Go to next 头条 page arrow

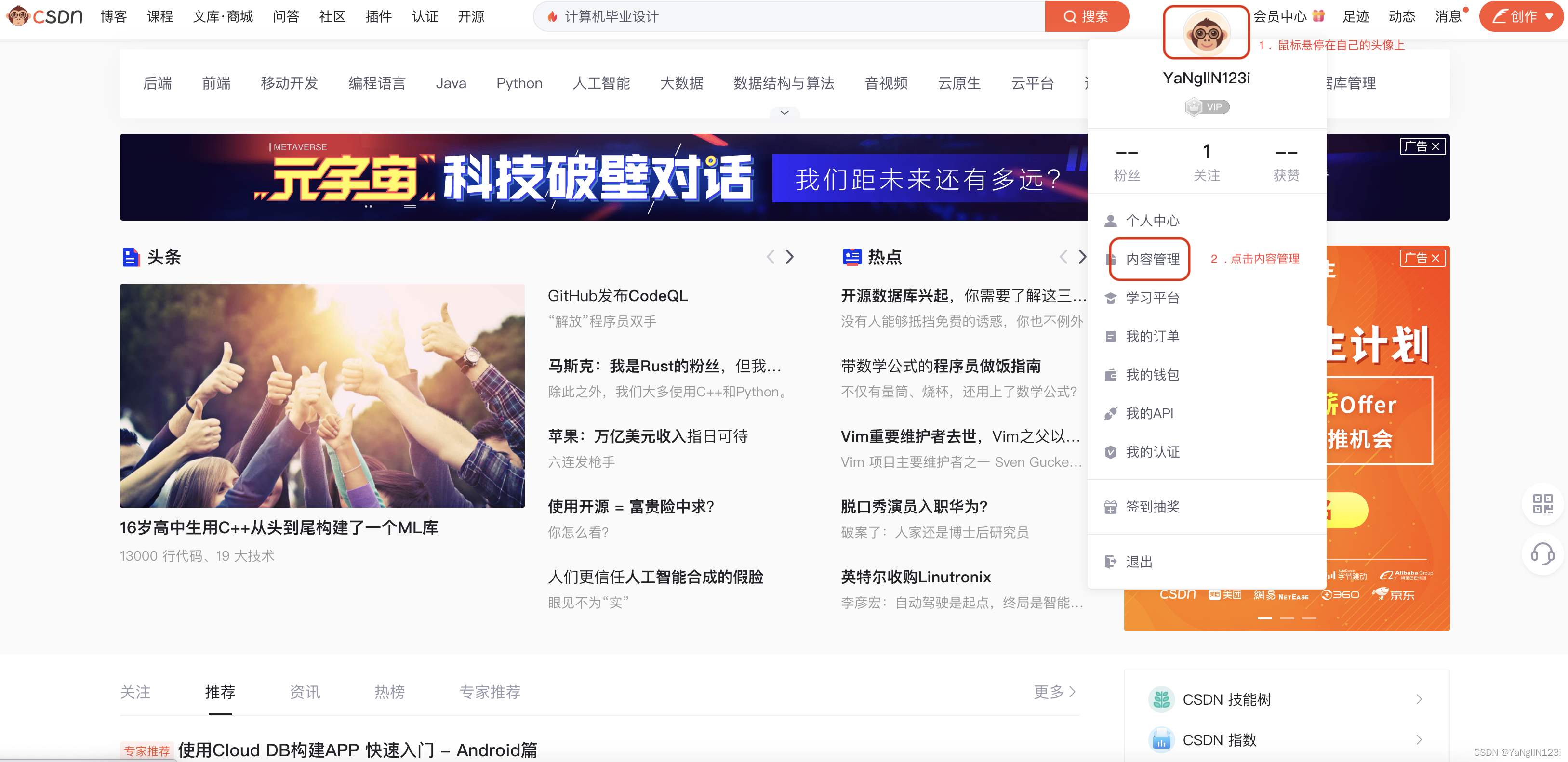pyautogui.click(x=789, y=257)
